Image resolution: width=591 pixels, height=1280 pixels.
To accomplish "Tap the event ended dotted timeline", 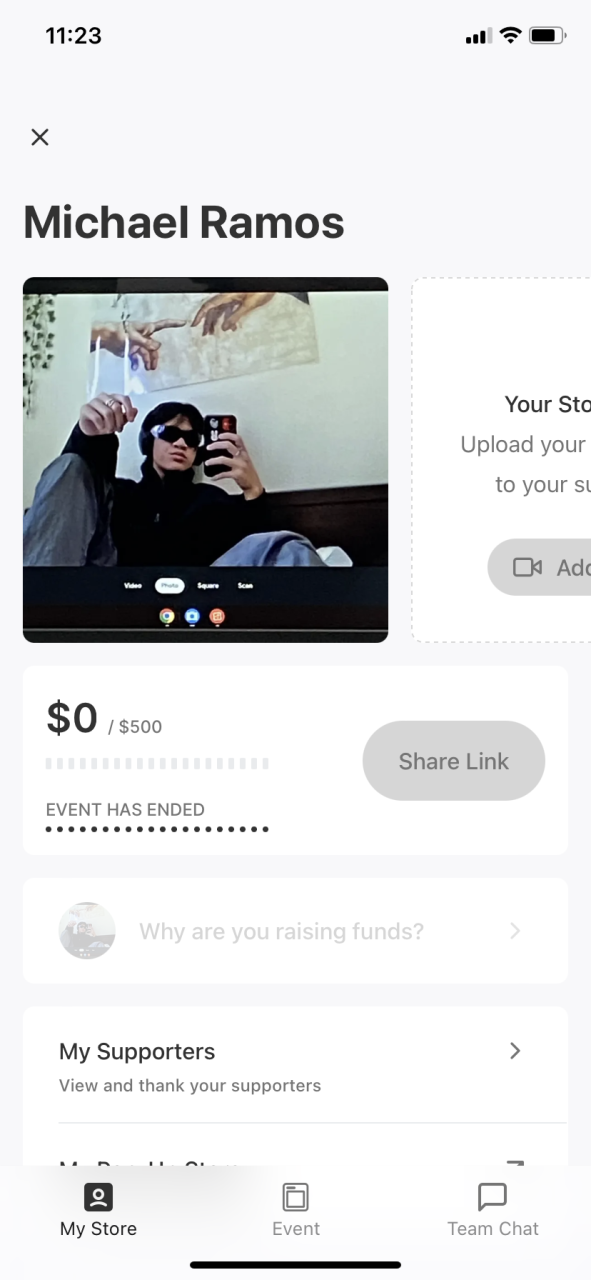I will (x=157, y=829).
